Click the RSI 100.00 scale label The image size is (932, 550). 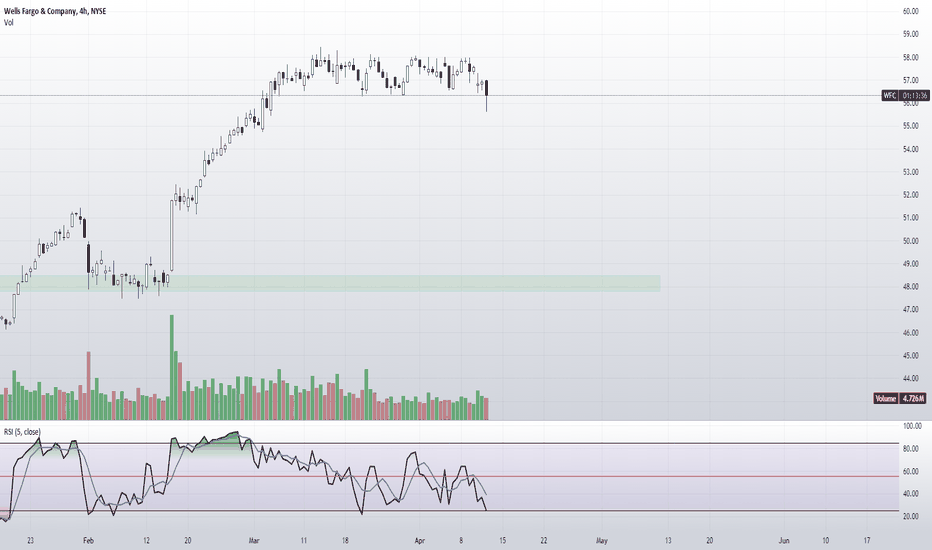[x=912, y=426]
